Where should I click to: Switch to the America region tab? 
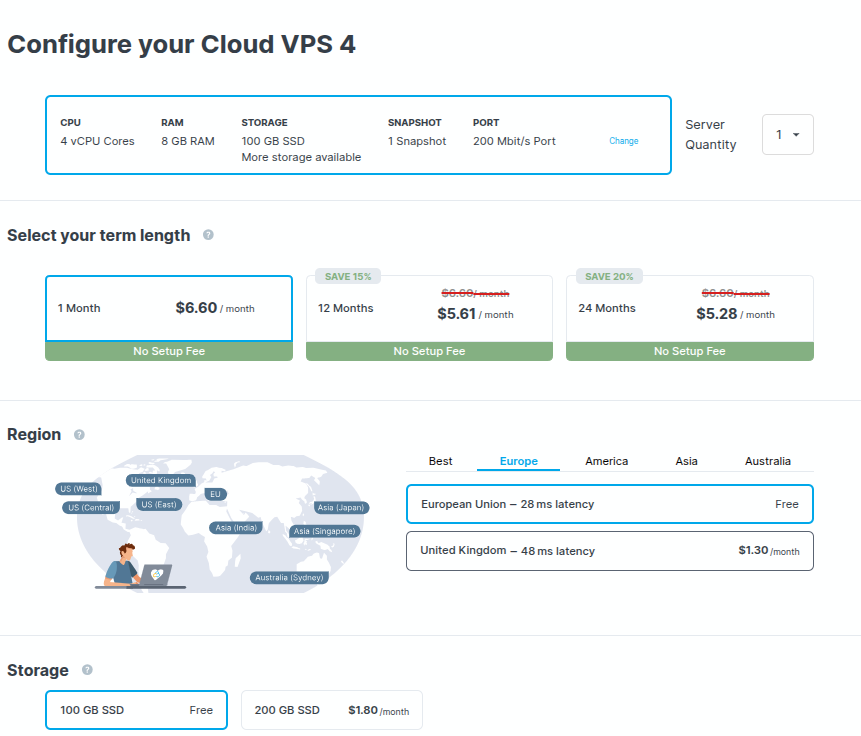click(606, 461)
